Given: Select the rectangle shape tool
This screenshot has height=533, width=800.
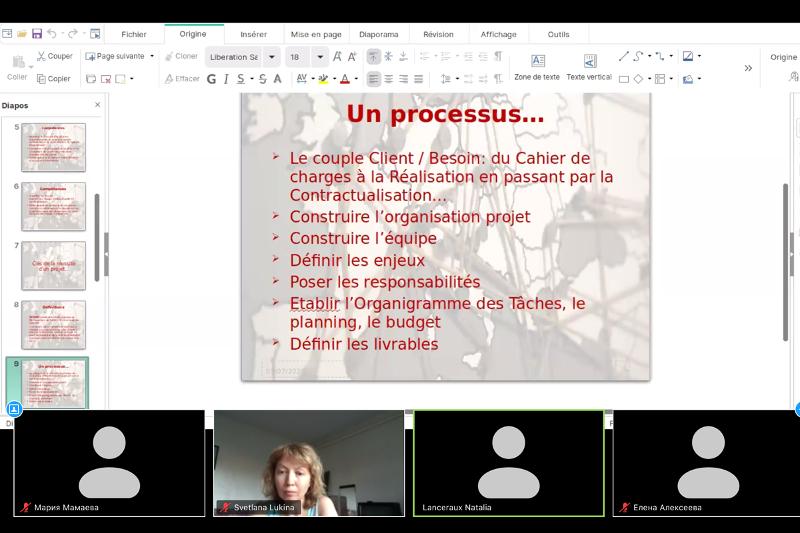Looking at the screenshot, I should click(623, 79).
